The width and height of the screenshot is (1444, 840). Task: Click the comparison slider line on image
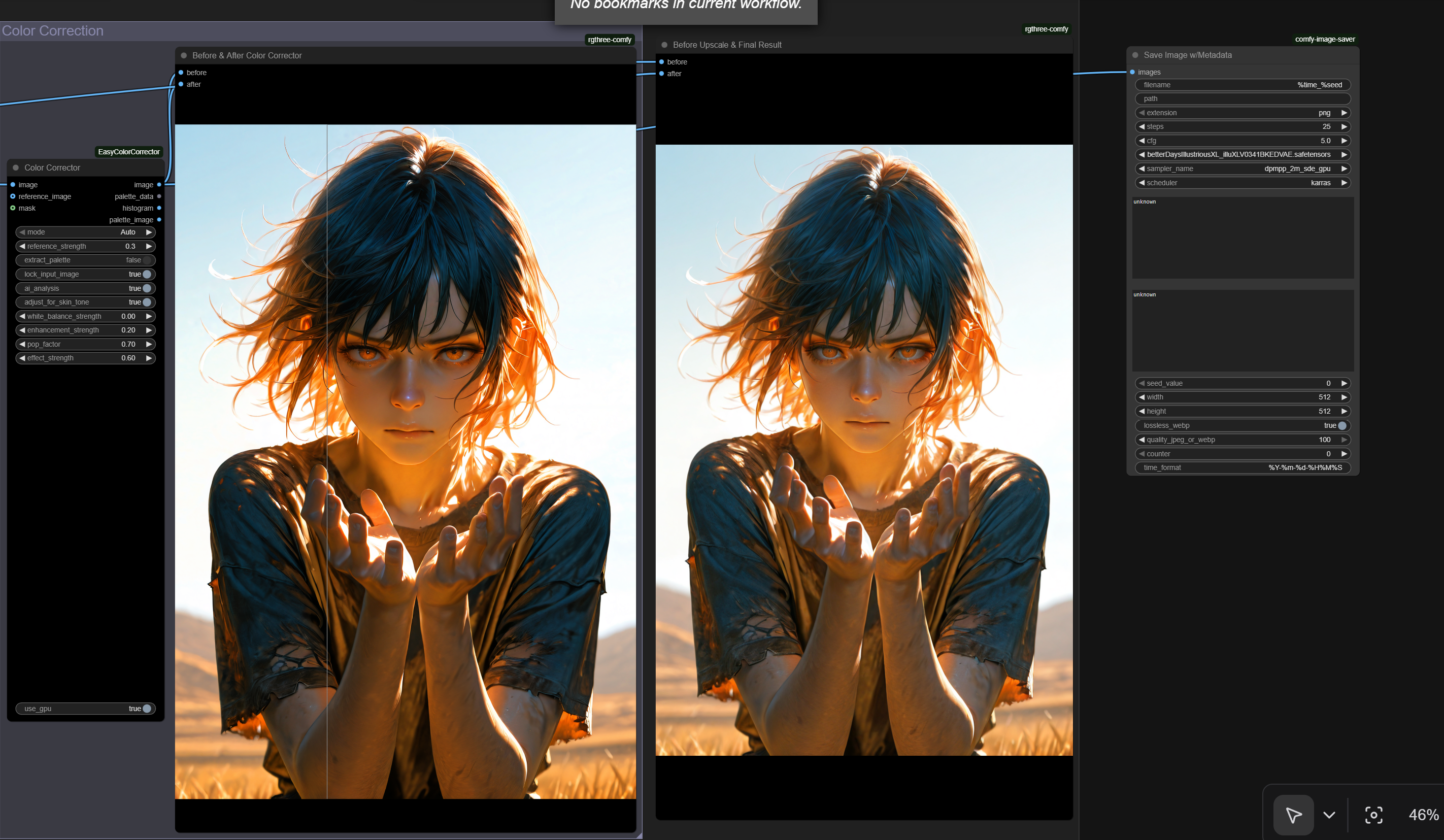pyautogui.click(x=327, y=458)
